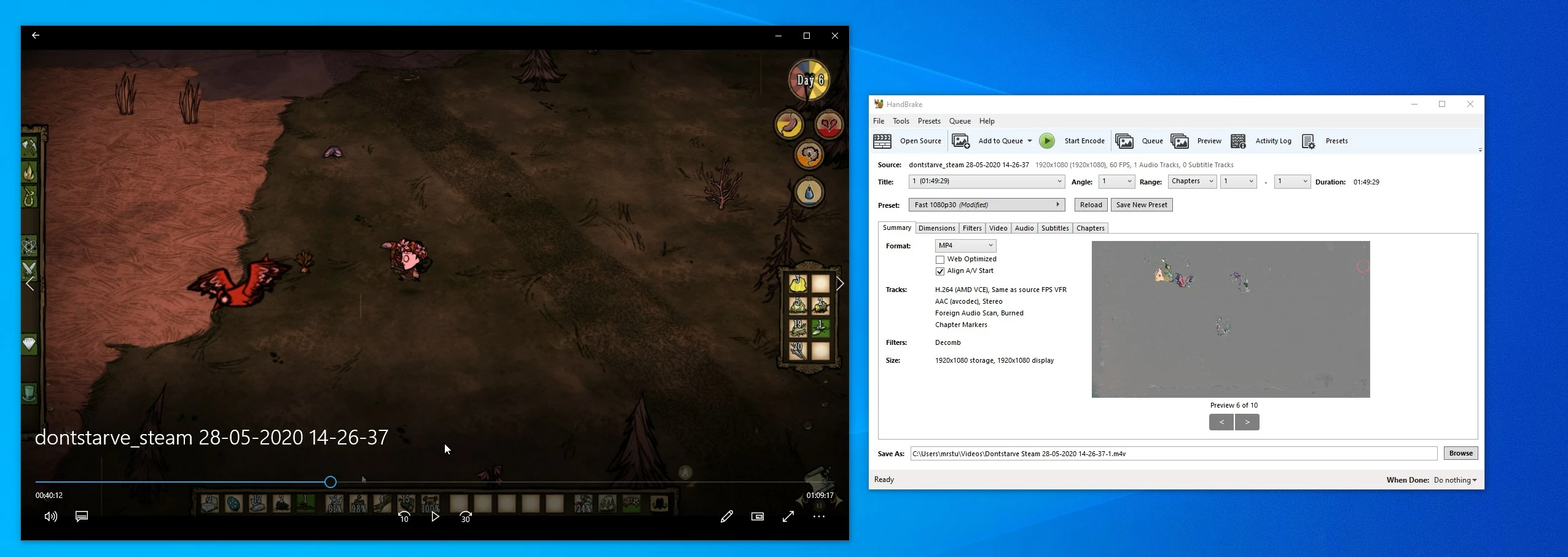The height and width of the screenshot is (557, 1568).
Task: Uncheck the Align A/V Start checkbox
Action: click(939, 271)
